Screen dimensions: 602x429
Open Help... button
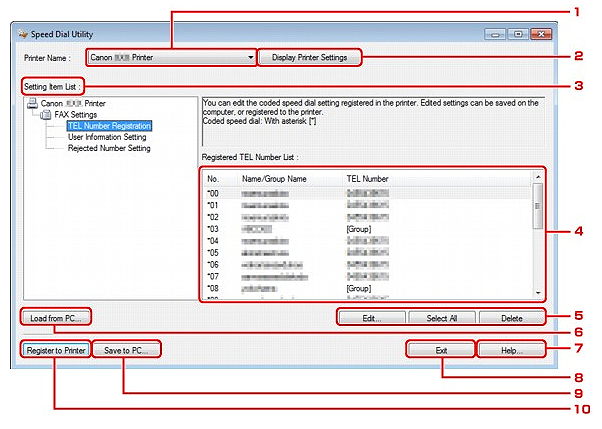pyautogui.click(x=512, y=349)
